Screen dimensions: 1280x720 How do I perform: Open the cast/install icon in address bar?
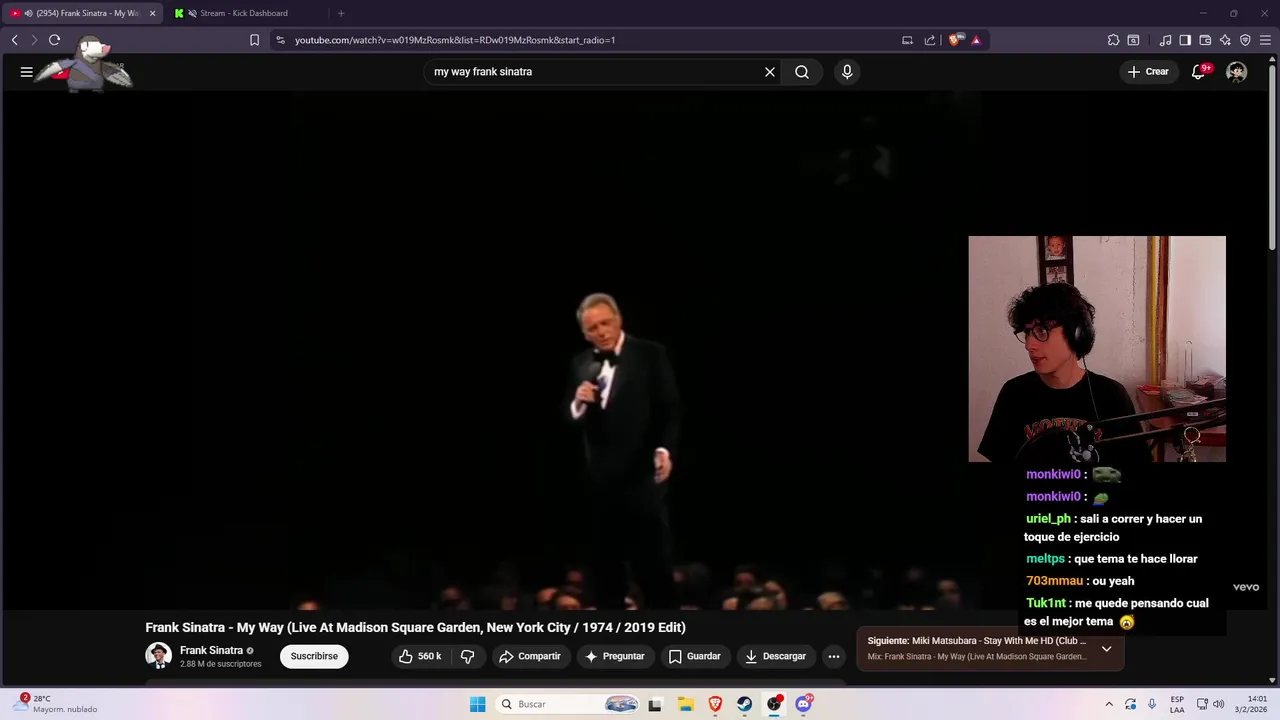pyautogui.click(x=907, y=40)
